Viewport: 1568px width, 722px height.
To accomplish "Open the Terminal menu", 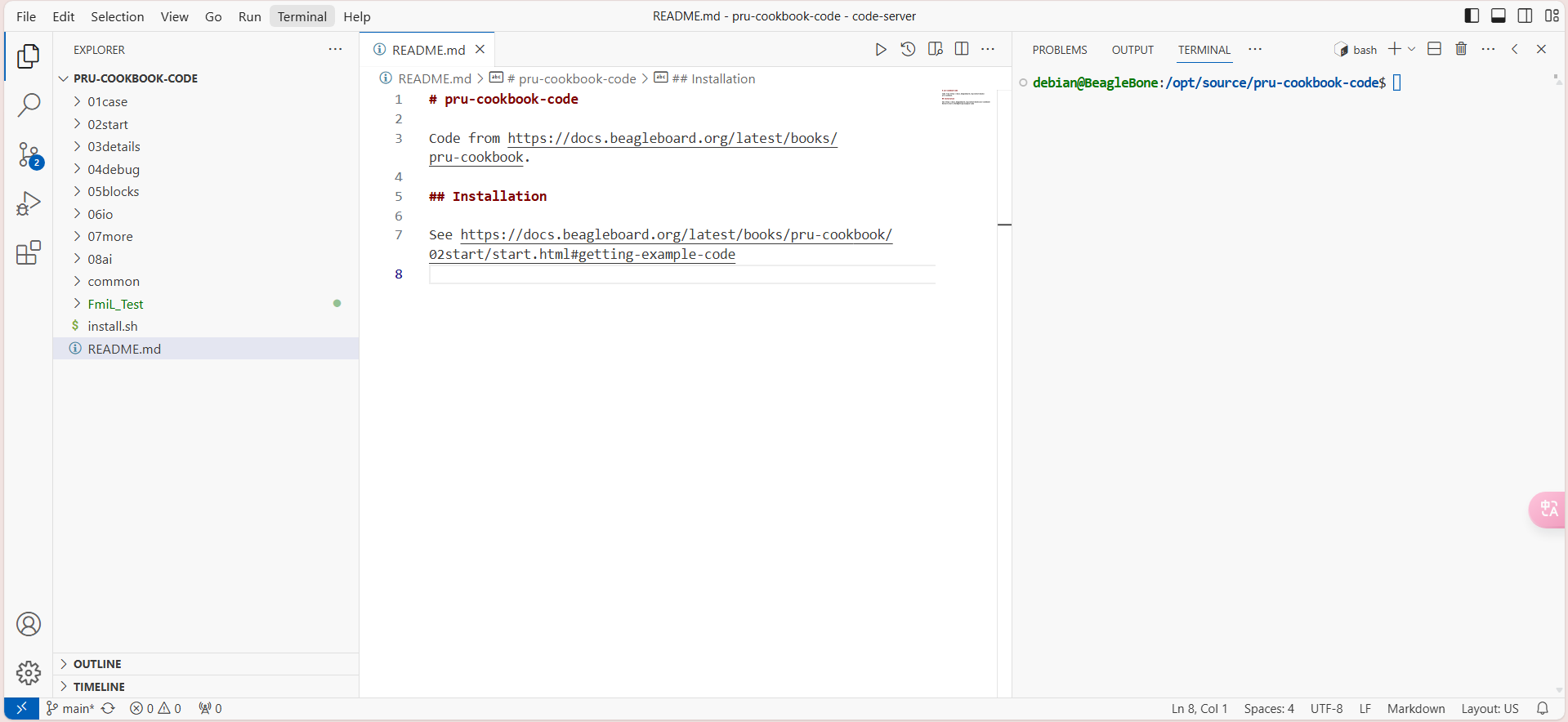I will pyautogui.click(x=302, y=16).
